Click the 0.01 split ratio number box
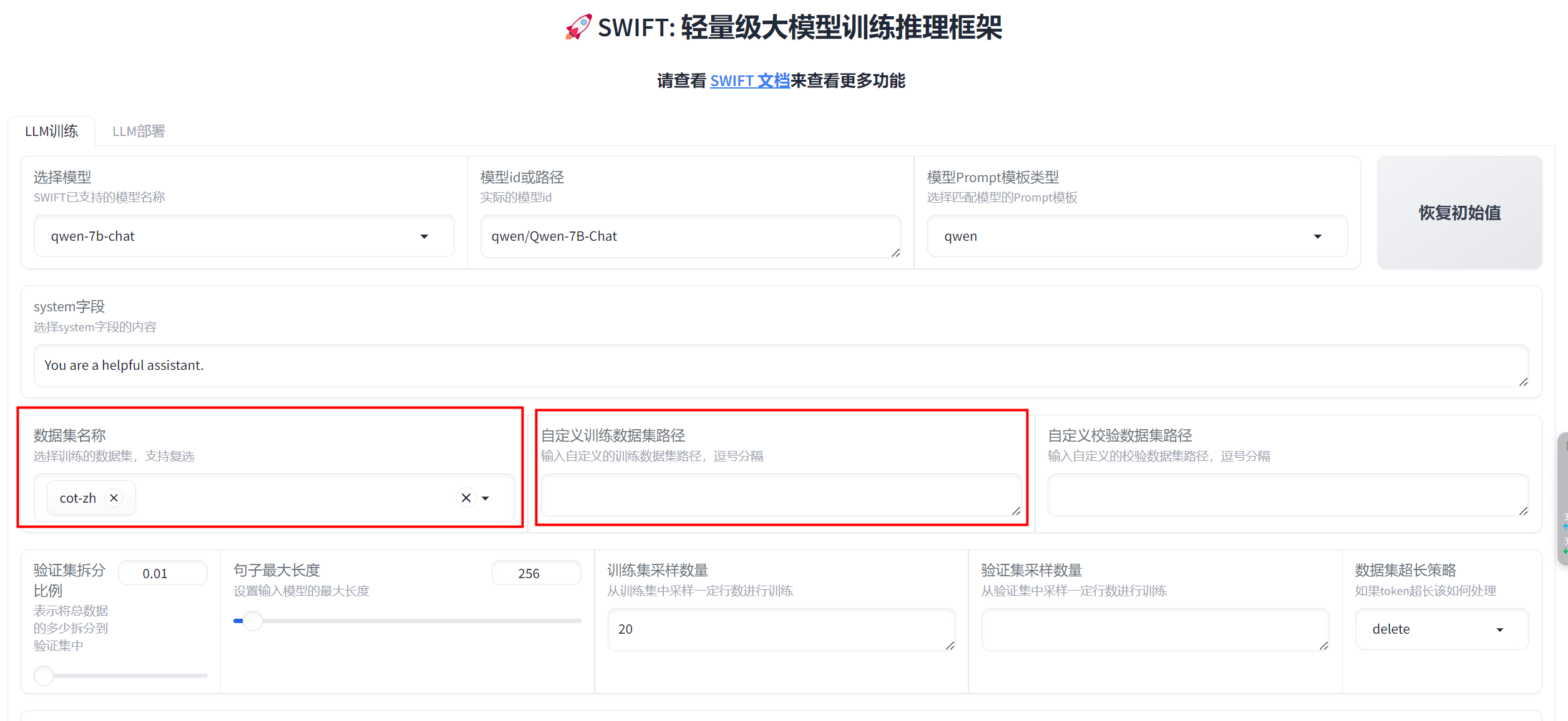This screenshot has width=1568, height=721. click(162, 573)
